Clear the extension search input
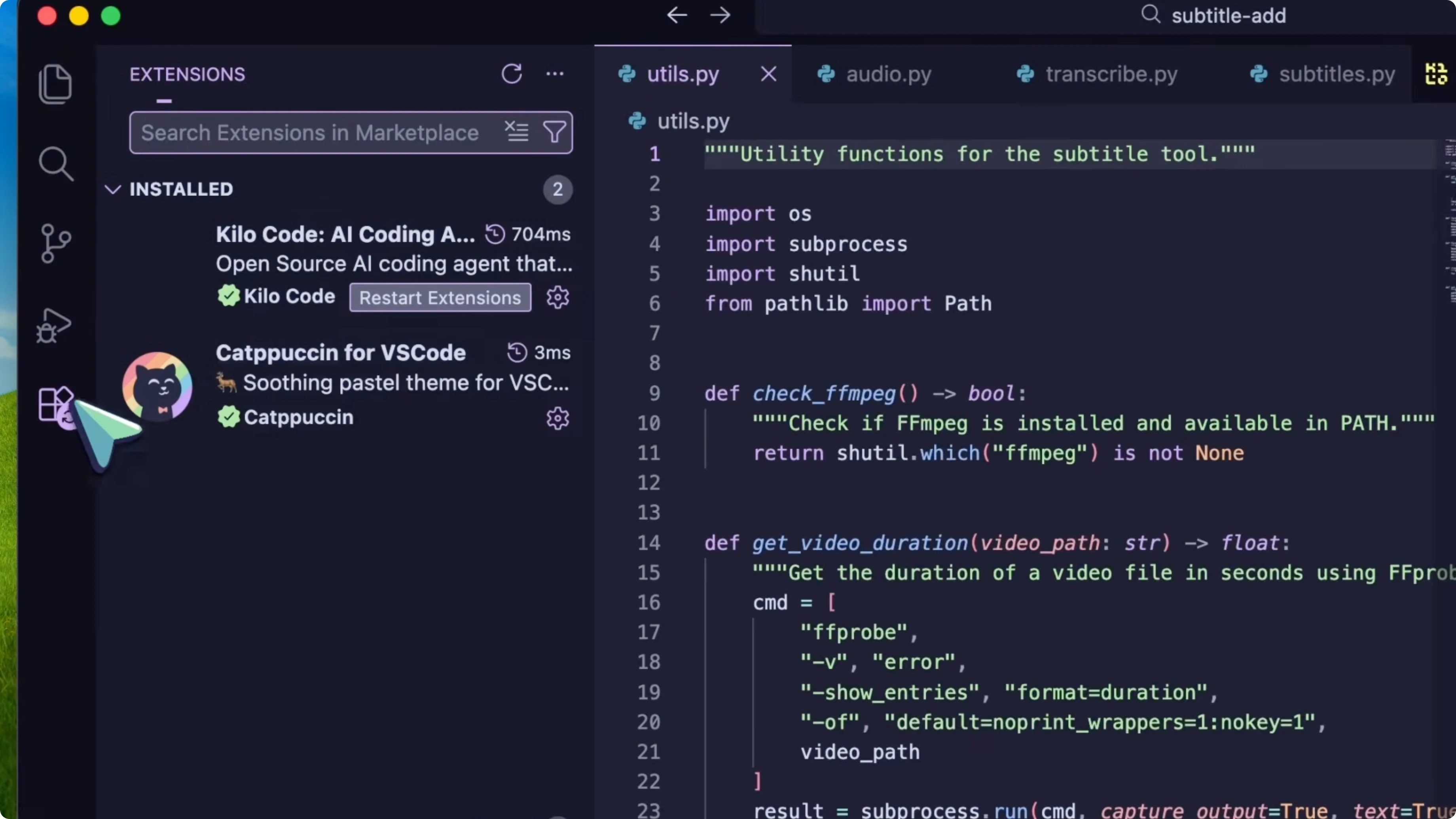1456x819 pixels. coord(517,131)
